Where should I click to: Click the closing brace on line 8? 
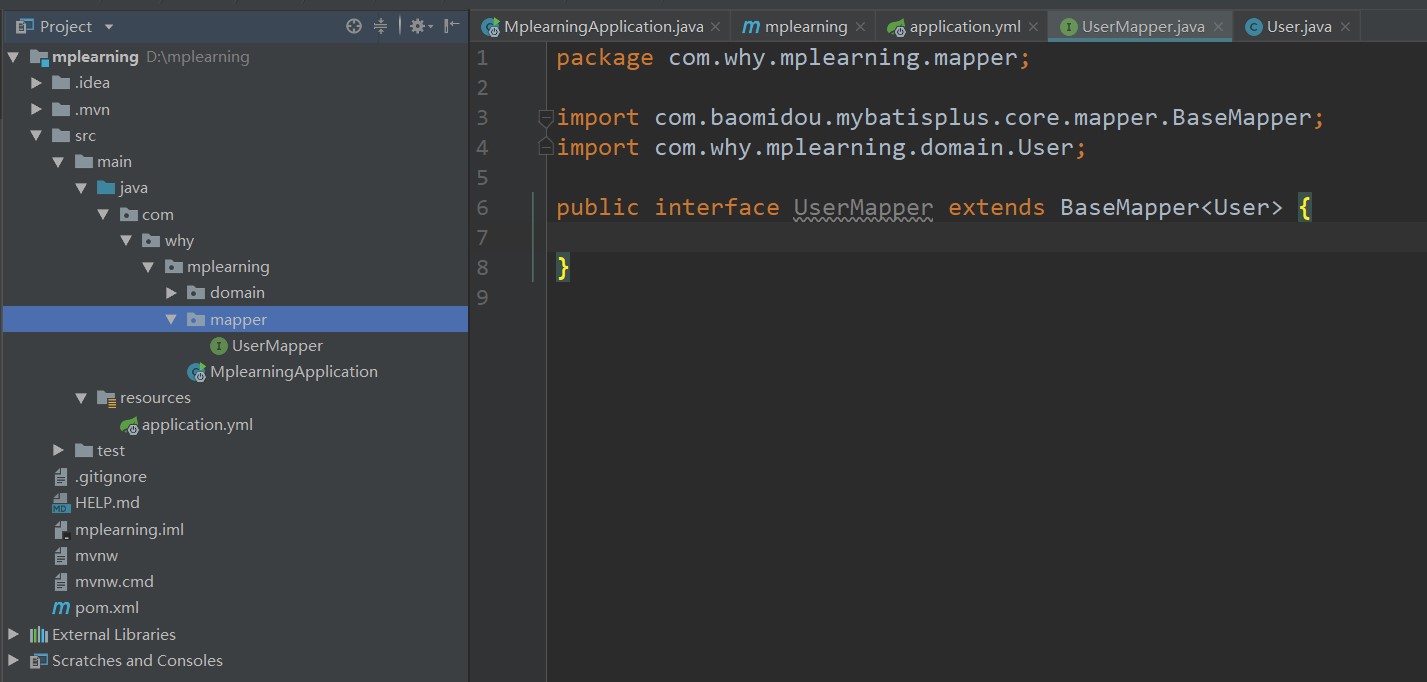(563, 267)
